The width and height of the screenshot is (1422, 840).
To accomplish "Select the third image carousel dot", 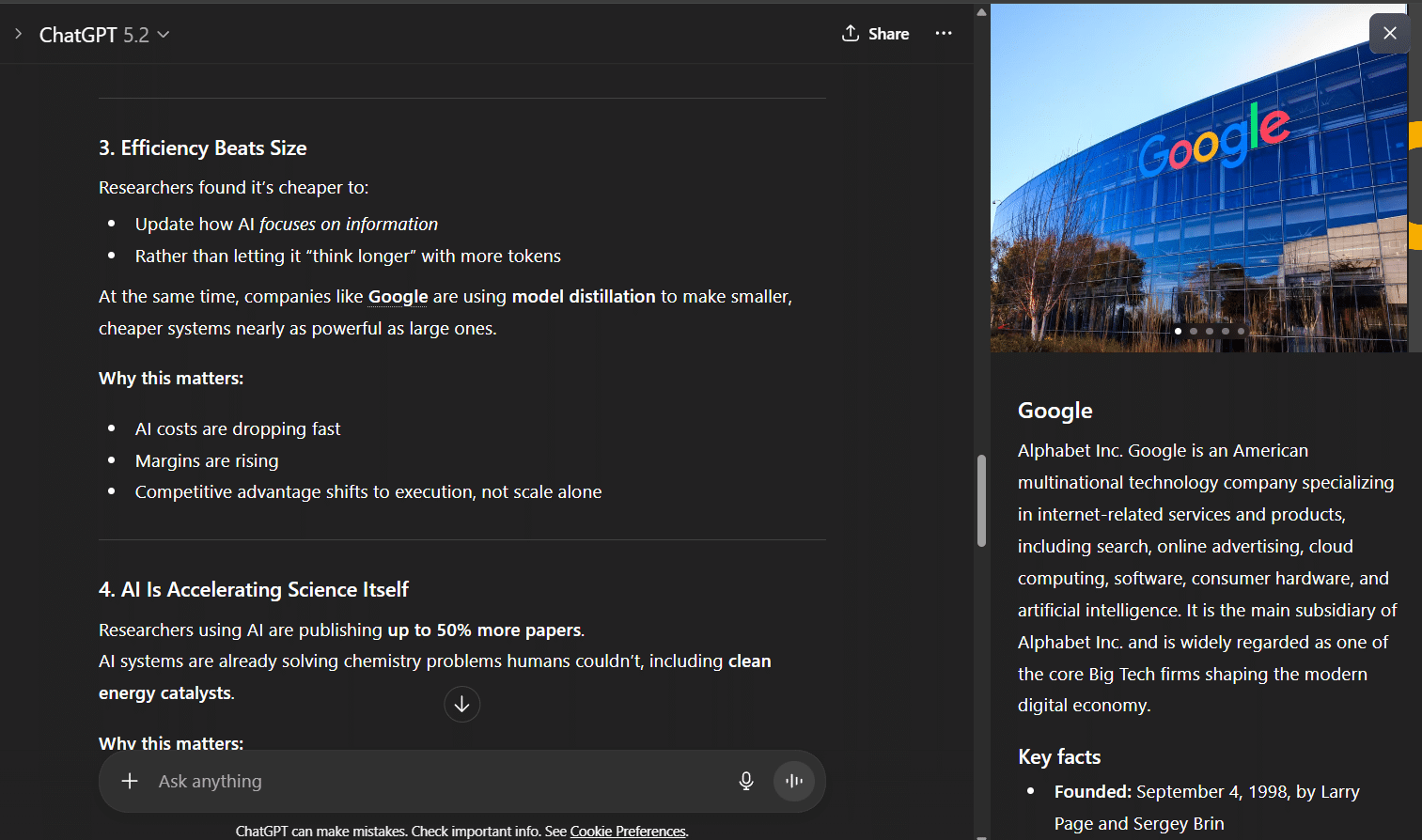I will [x=1210, y=331].
